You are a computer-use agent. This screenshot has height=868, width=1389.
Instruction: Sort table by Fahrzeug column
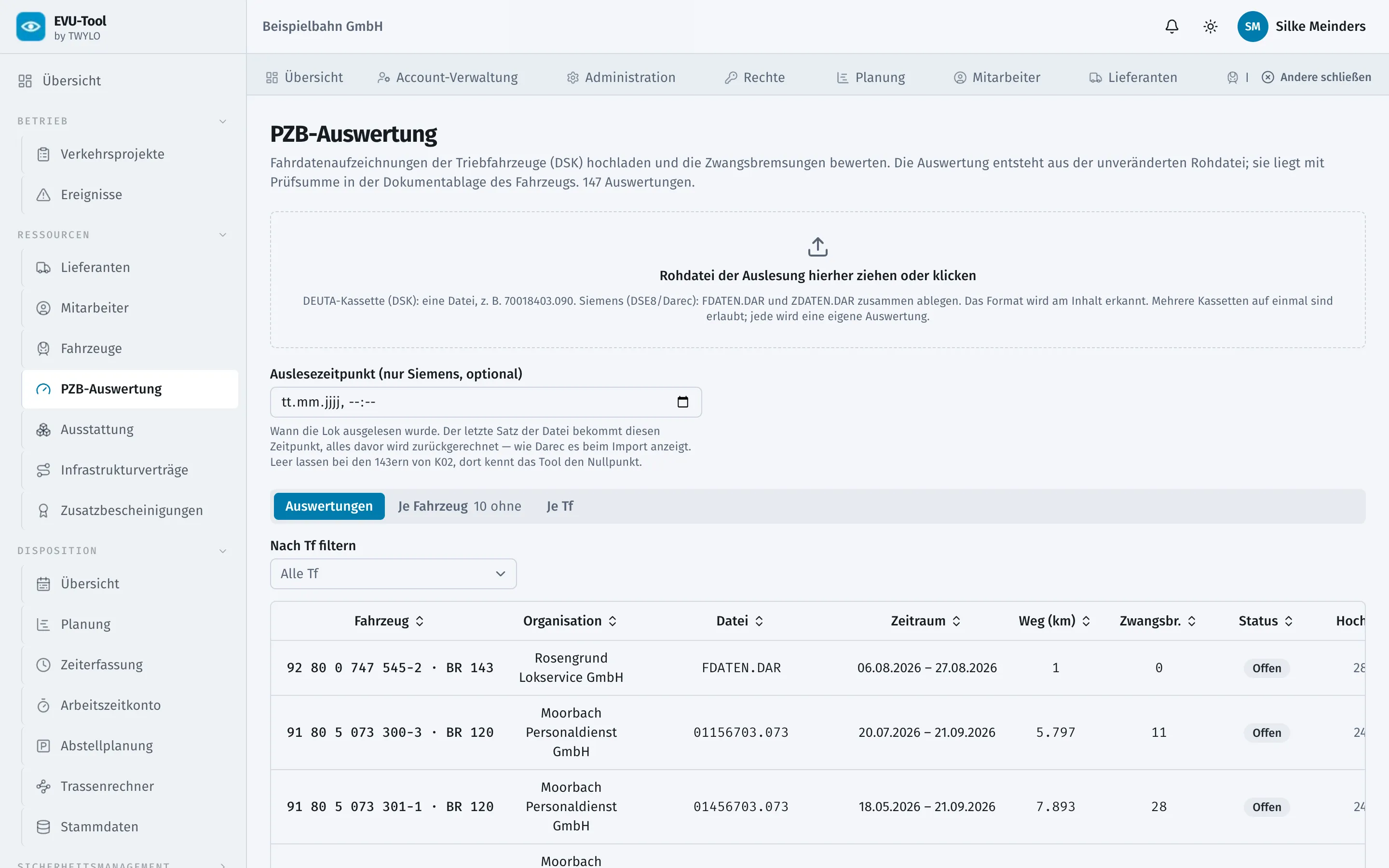[389, 621]
